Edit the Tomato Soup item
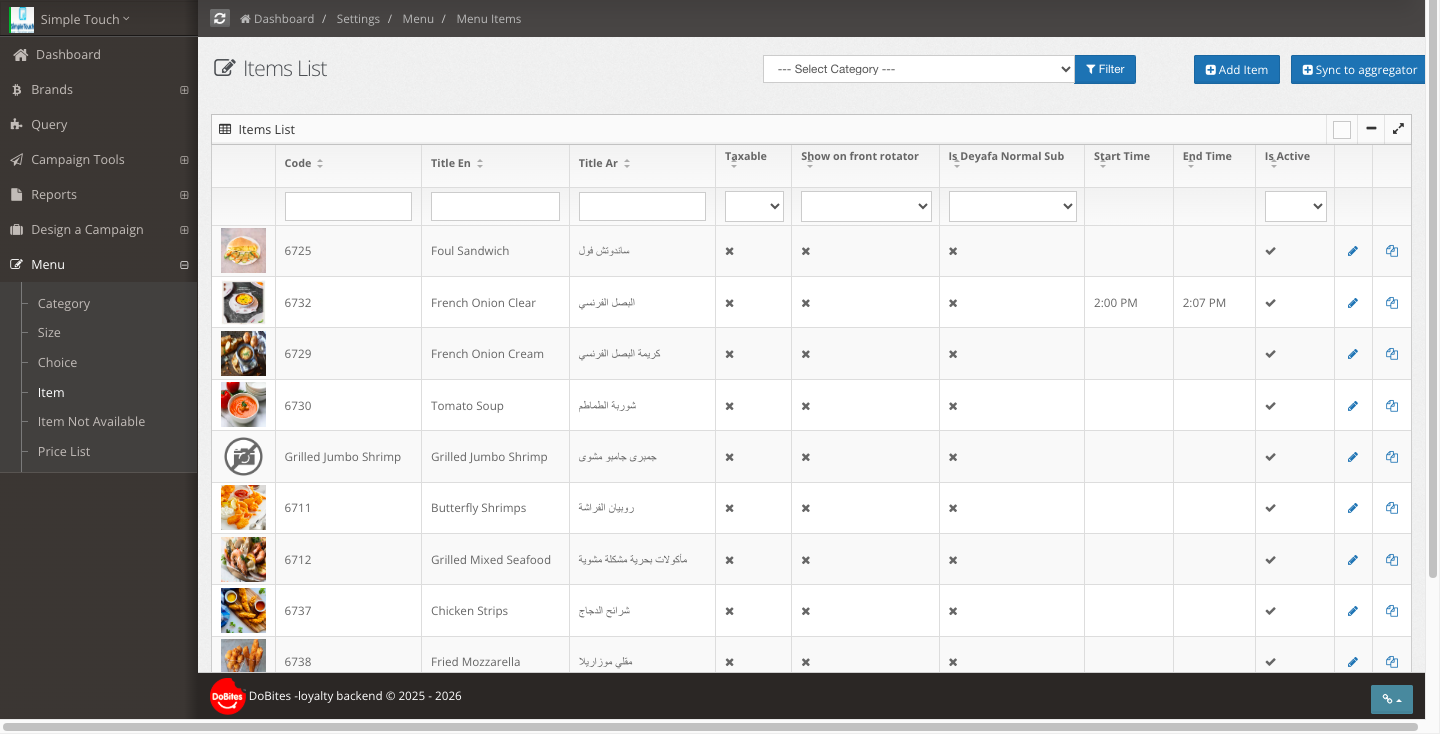Image resolution: width=1440 pixels, height=734 pixels. [1353, 406]
